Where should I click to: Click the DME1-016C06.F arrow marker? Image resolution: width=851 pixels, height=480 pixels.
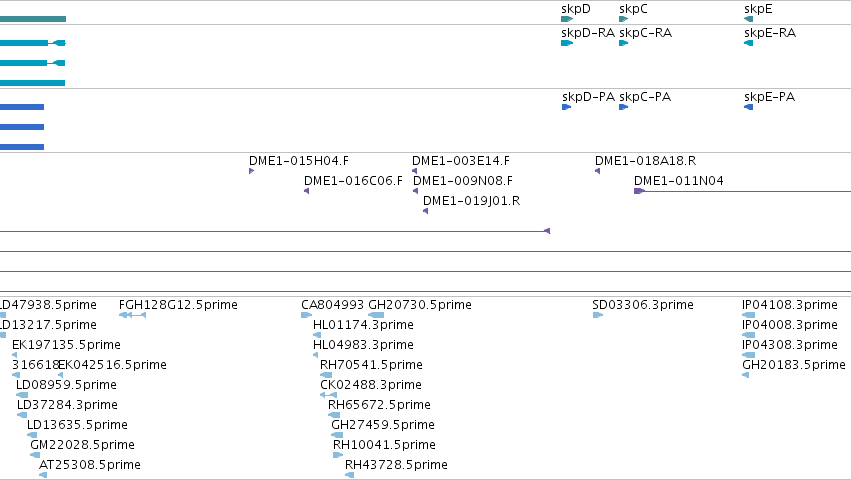307,191
